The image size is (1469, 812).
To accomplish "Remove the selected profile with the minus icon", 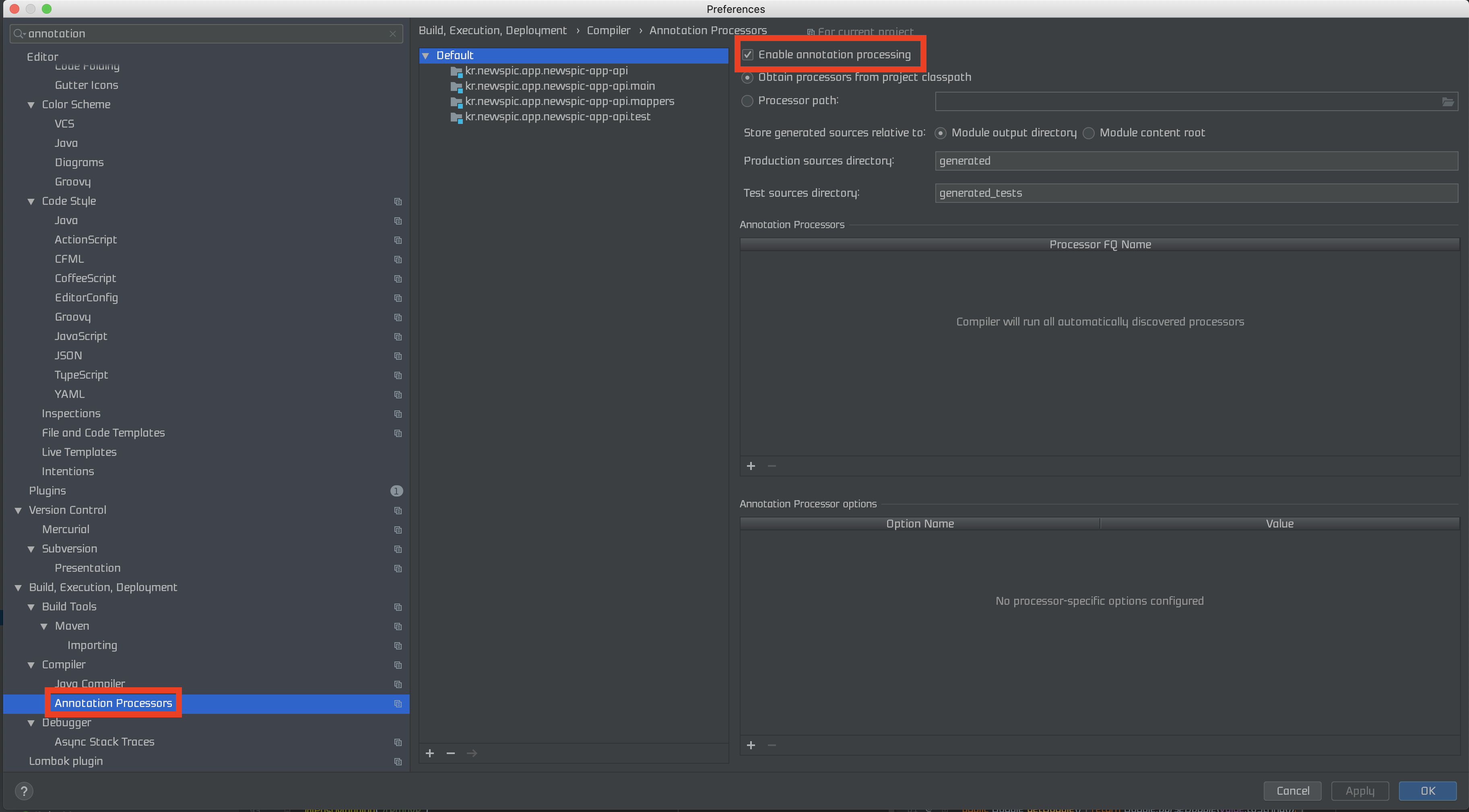I will coord(450,753).
